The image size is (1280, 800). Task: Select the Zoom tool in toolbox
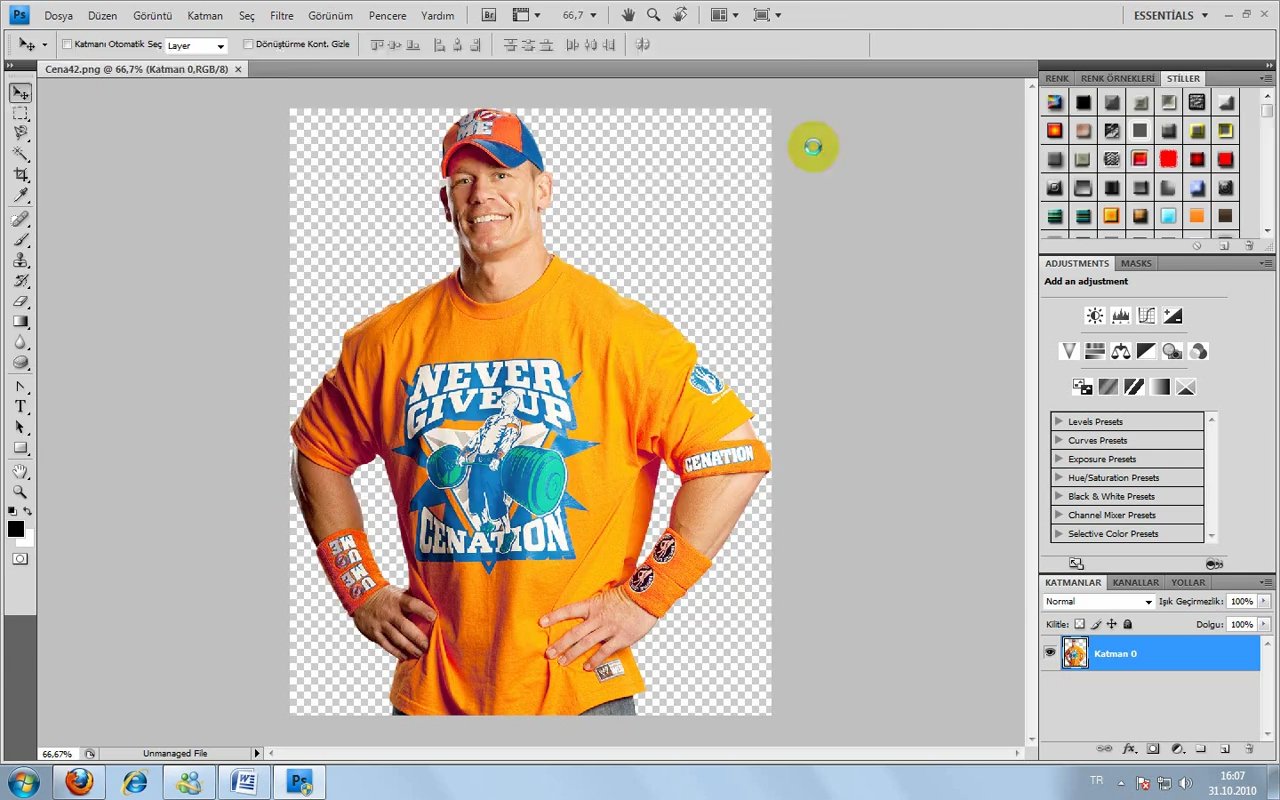point(20,493)
